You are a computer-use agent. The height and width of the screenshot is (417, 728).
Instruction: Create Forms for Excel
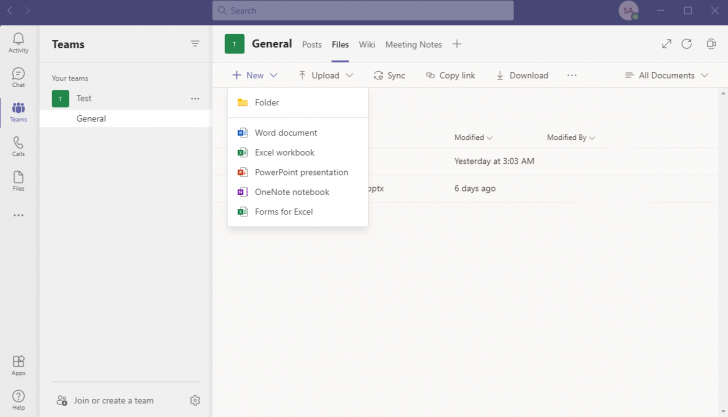click(298, 212)
